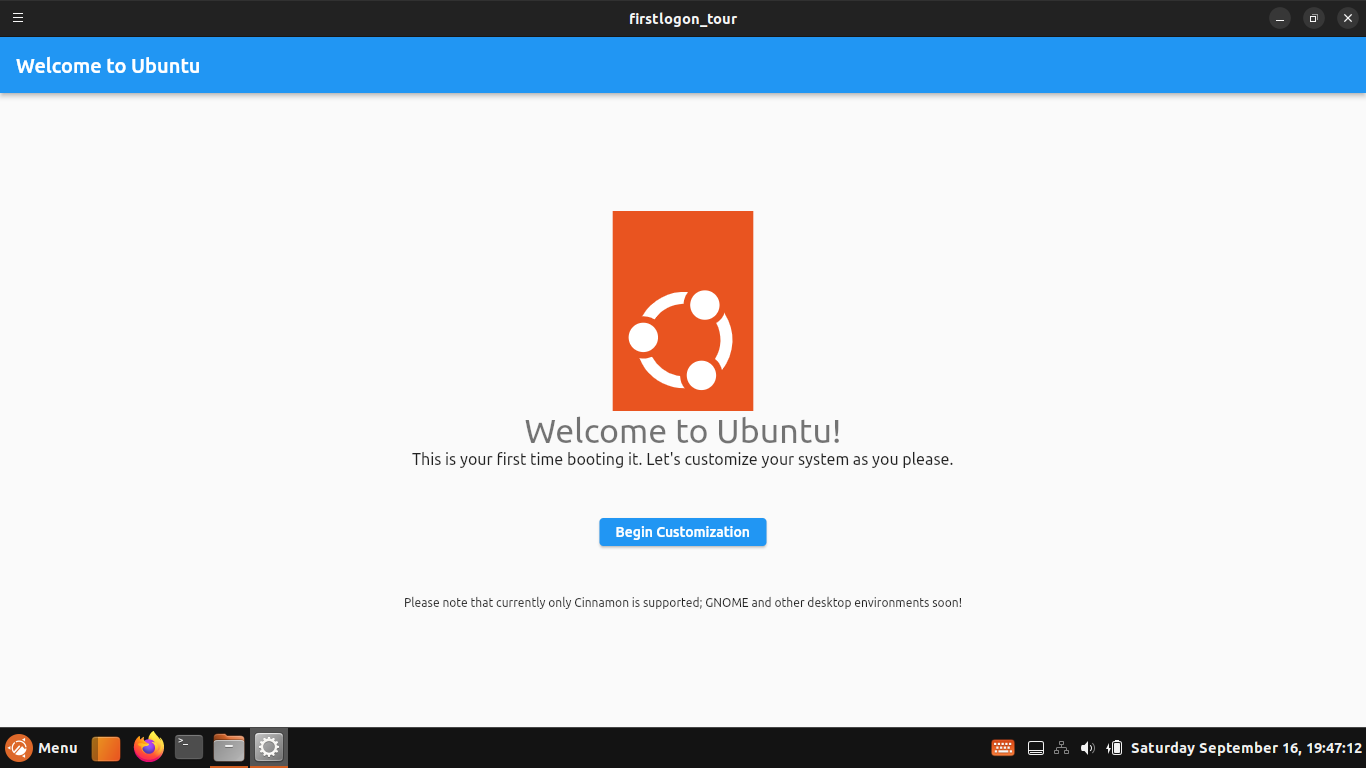The width and height of the screenshot is (1366, 768).
Task: Click the Ubuntu logo image
Action: click(683, 311)
